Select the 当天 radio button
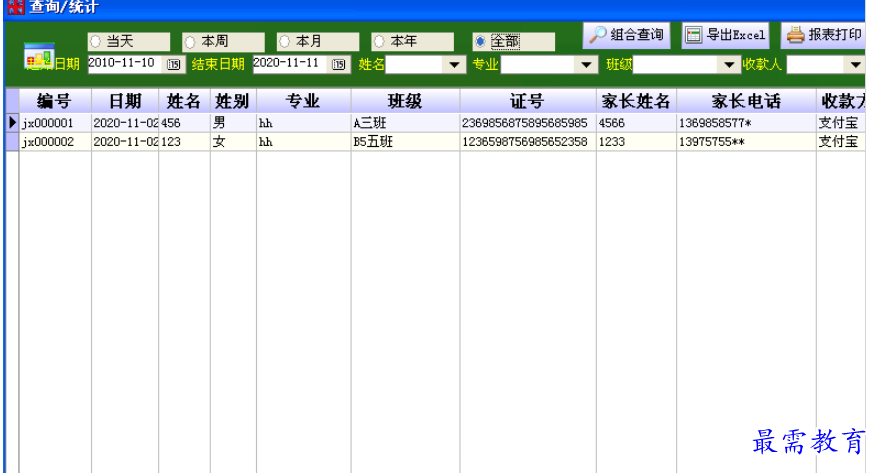The image size is (874, 473). click(x=96, y=42)
